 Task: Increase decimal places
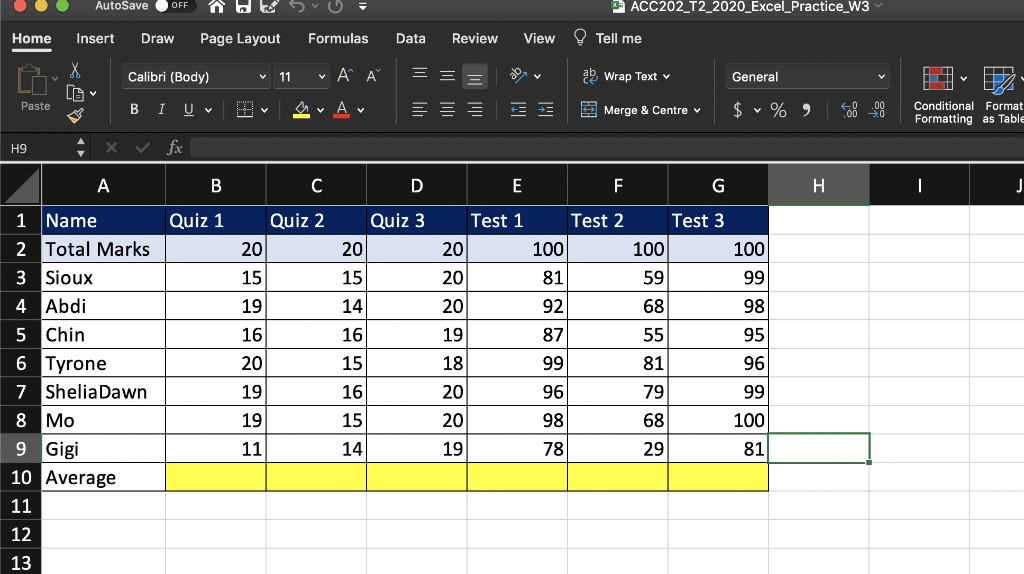(x=849, y=110)
